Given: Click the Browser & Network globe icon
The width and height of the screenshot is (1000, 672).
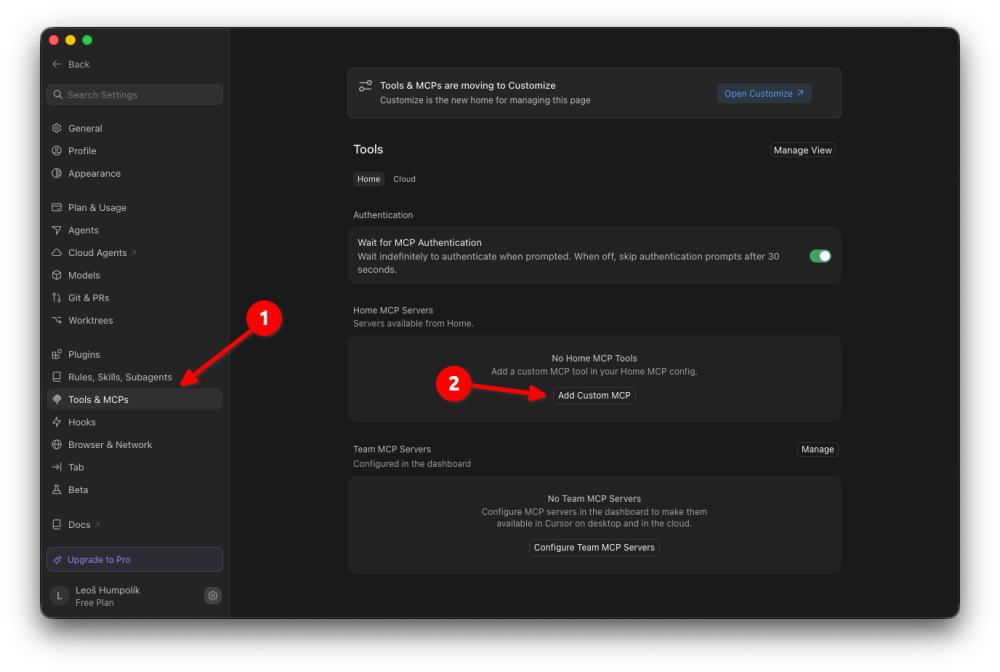Looking at the screenshot, I should (57, 444).
